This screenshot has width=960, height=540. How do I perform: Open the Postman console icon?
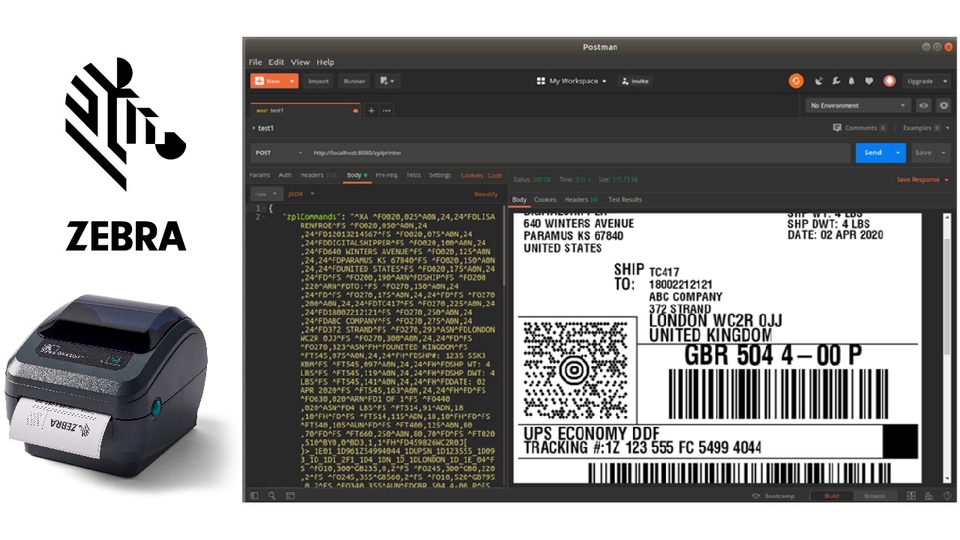pyautogui.click(x=290, y=495)
